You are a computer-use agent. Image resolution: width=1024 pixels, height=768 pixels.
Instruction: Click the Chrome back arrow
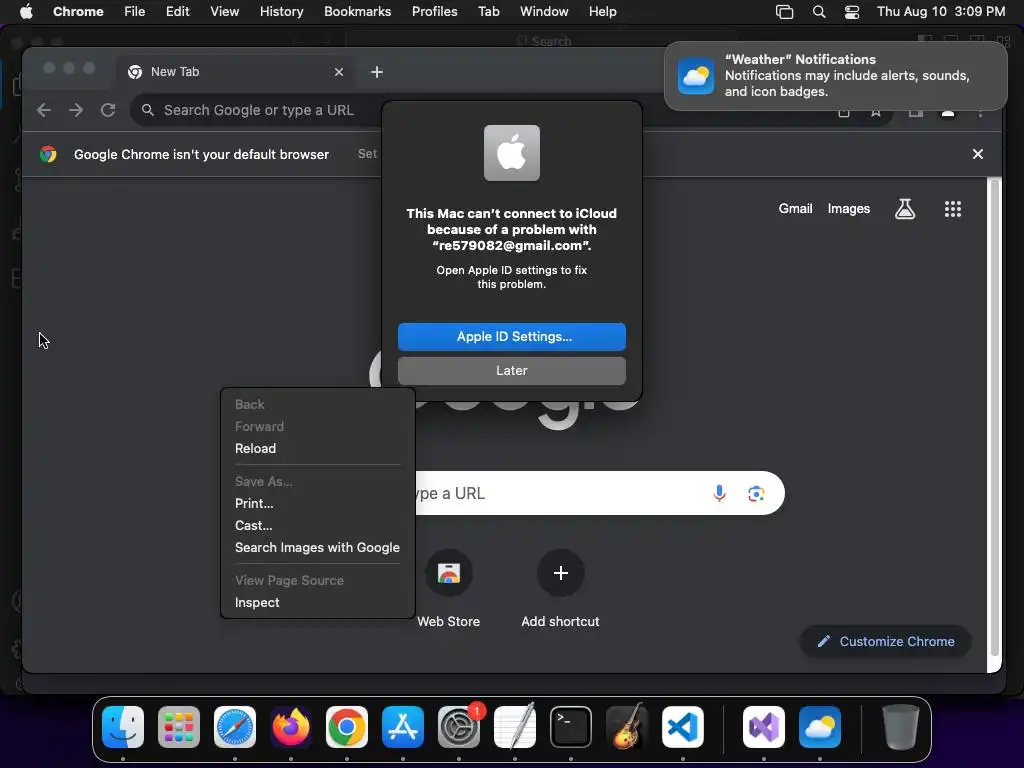coord(44,110)
